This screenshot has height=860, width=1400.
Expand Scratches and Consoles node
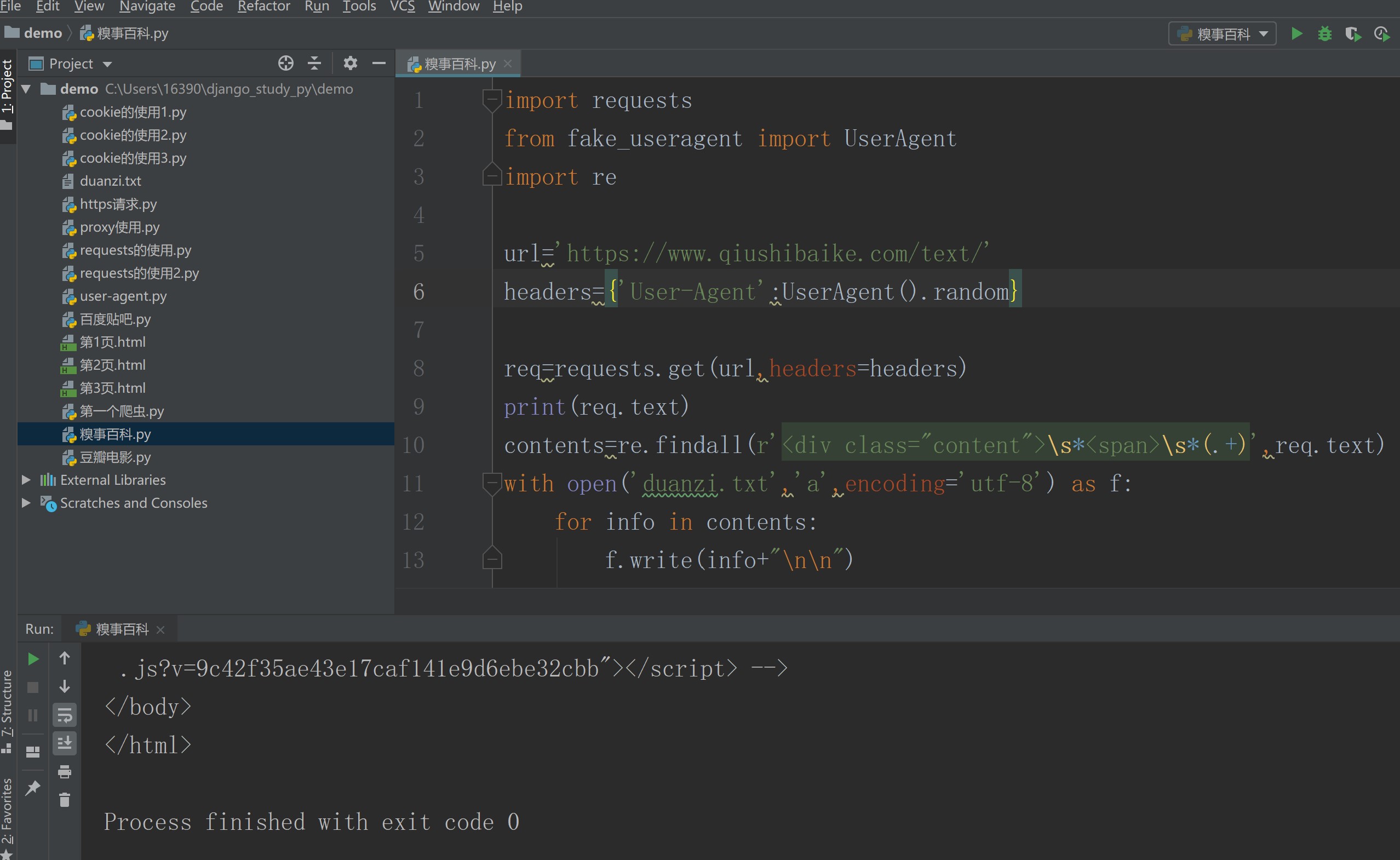[x=26, y=503]
